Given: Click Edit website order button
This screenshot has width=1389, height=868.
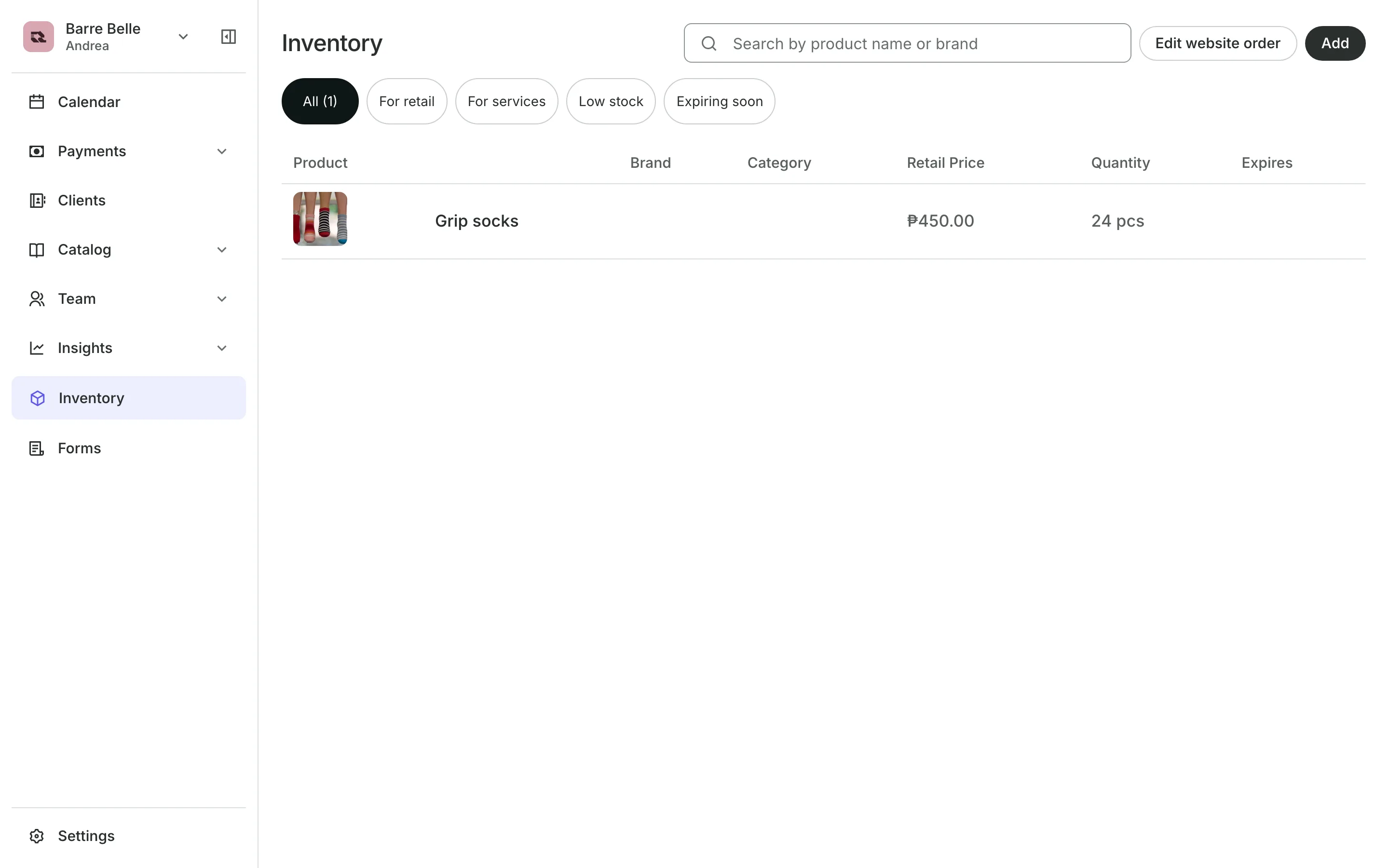Looking at the screenshot, I should point(1217,43).
